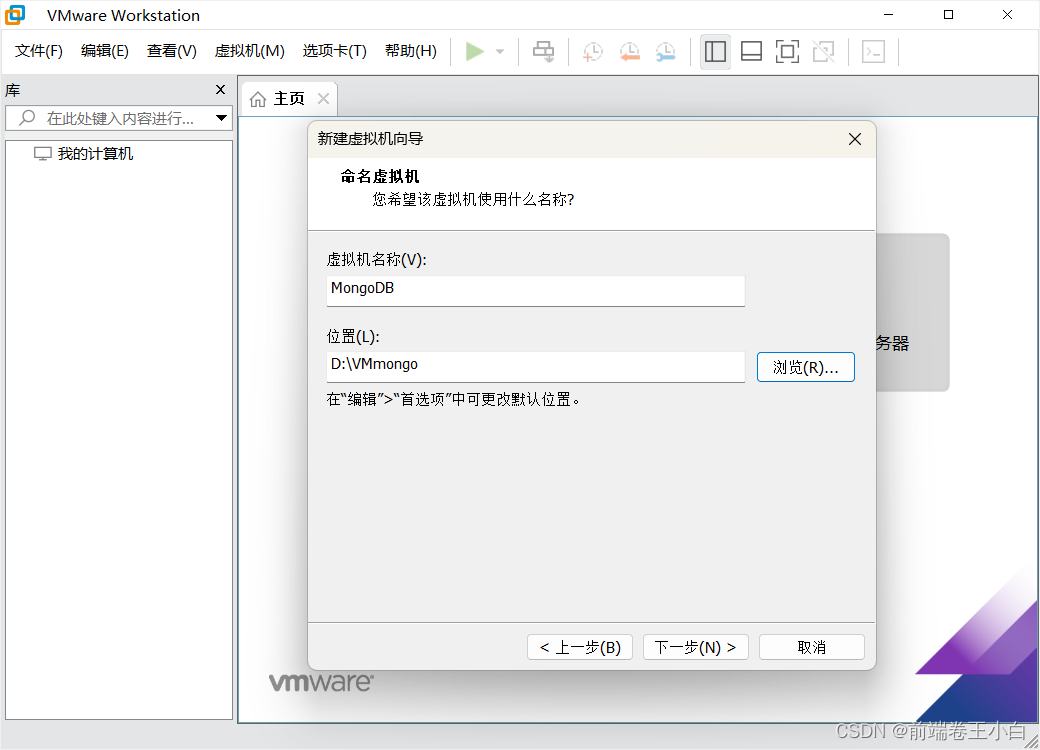Click the 命名虚拟机 wizard heading

(x=379, y=176)
